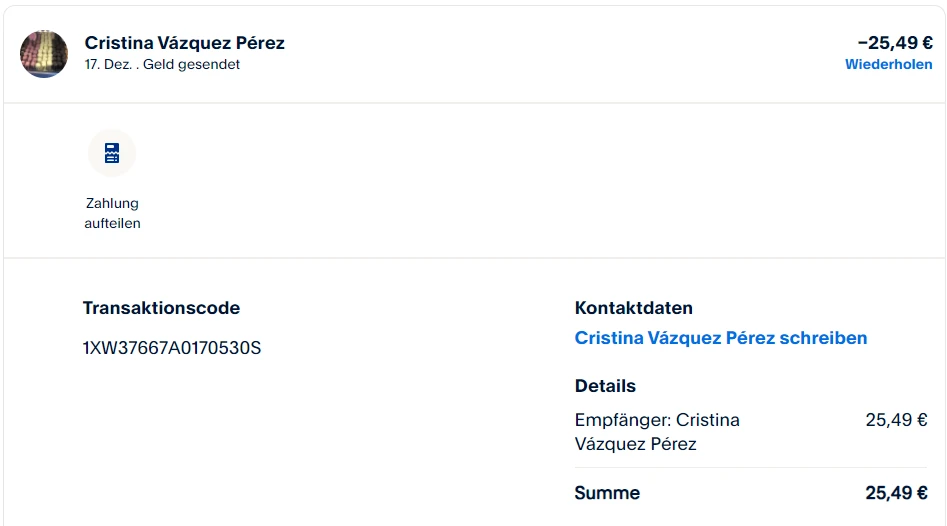Click the −25,49 € header amount

point(894,43)
